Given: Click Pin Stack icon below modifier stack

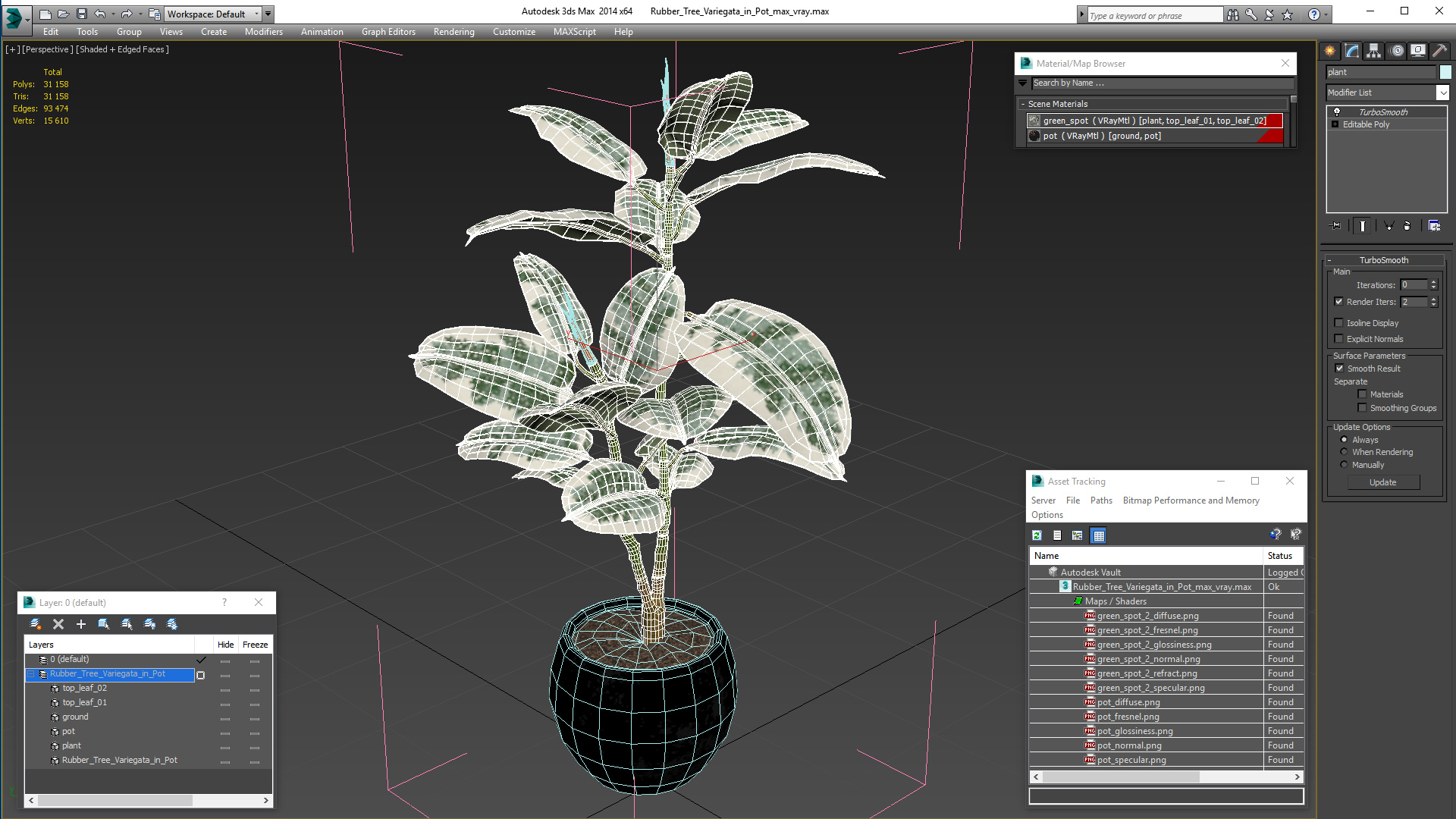Looking at the screenshot, I should tap(1336, 226).
